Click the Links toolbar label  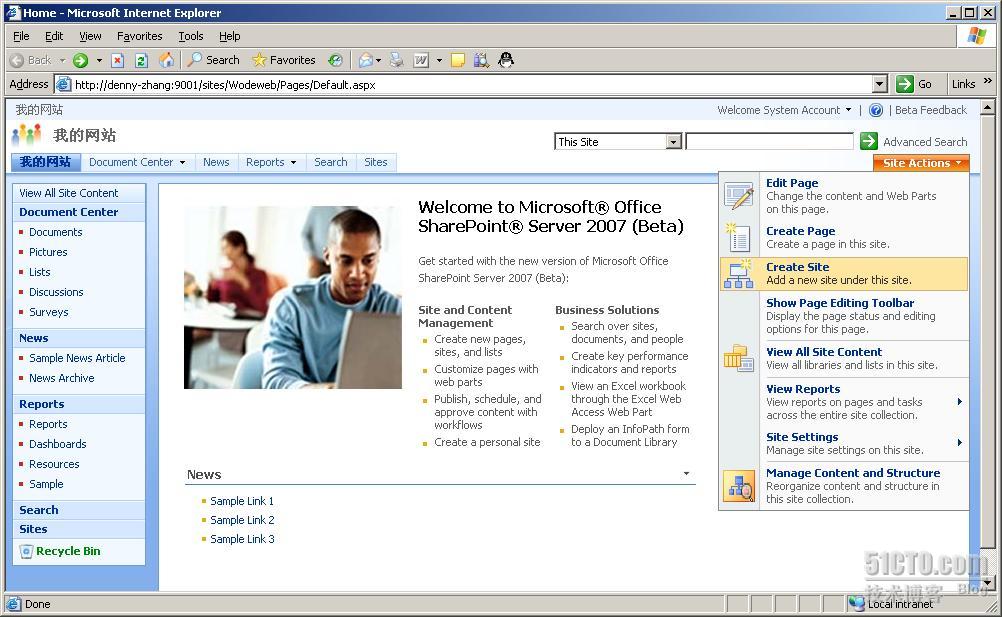963,84
